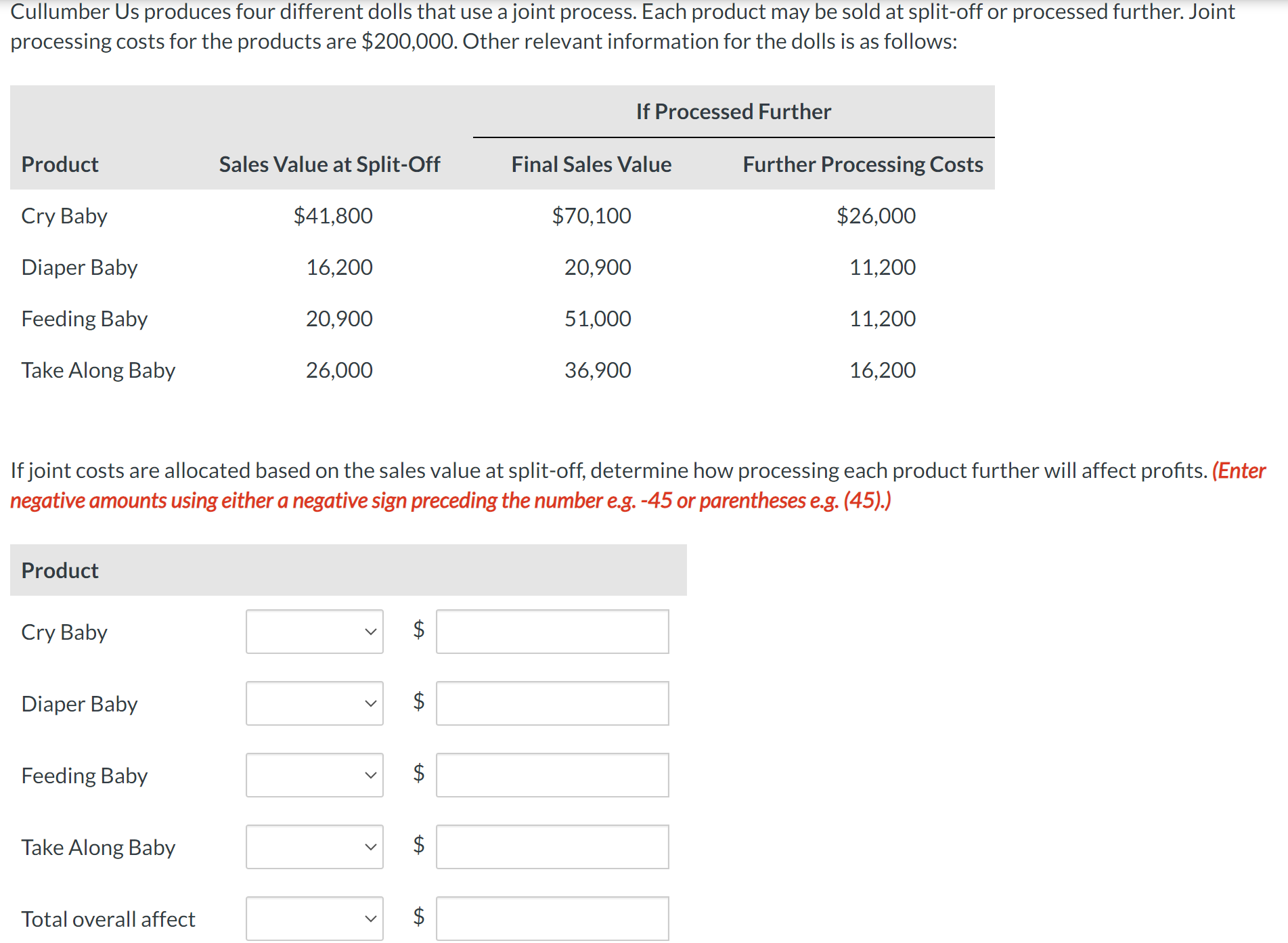Open the Diaper Baby dropdown
This screenshot has height=943, width=1288.
[315, 703]
